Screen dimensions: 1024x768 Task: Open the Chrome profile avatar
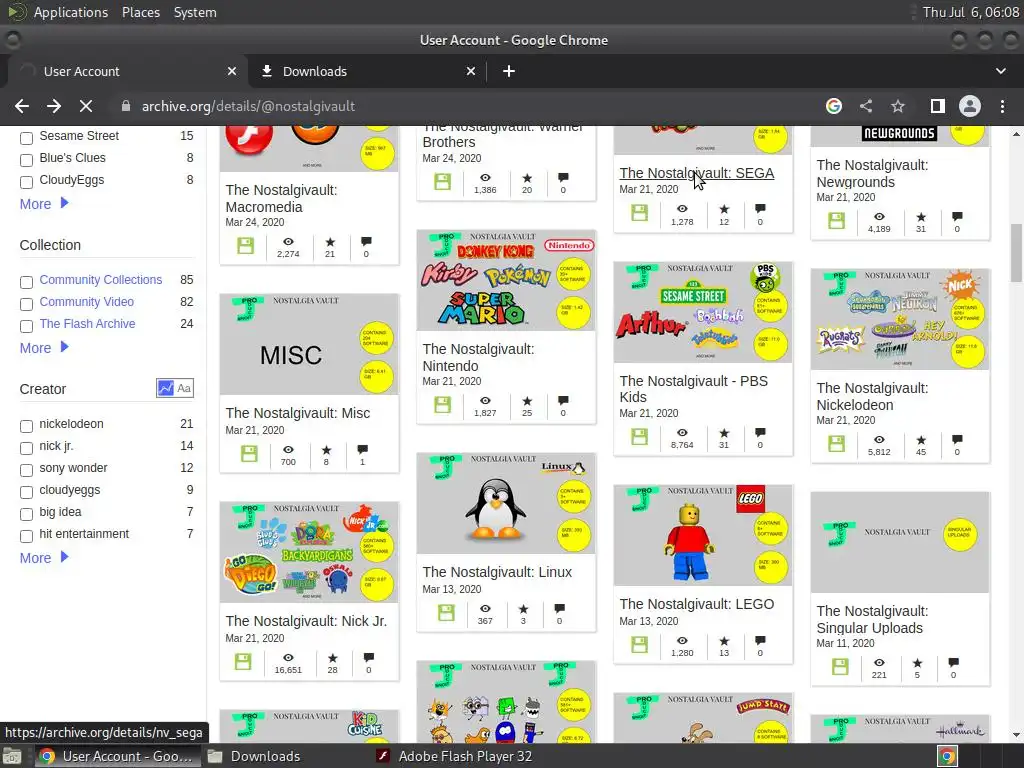coord(970,106)
